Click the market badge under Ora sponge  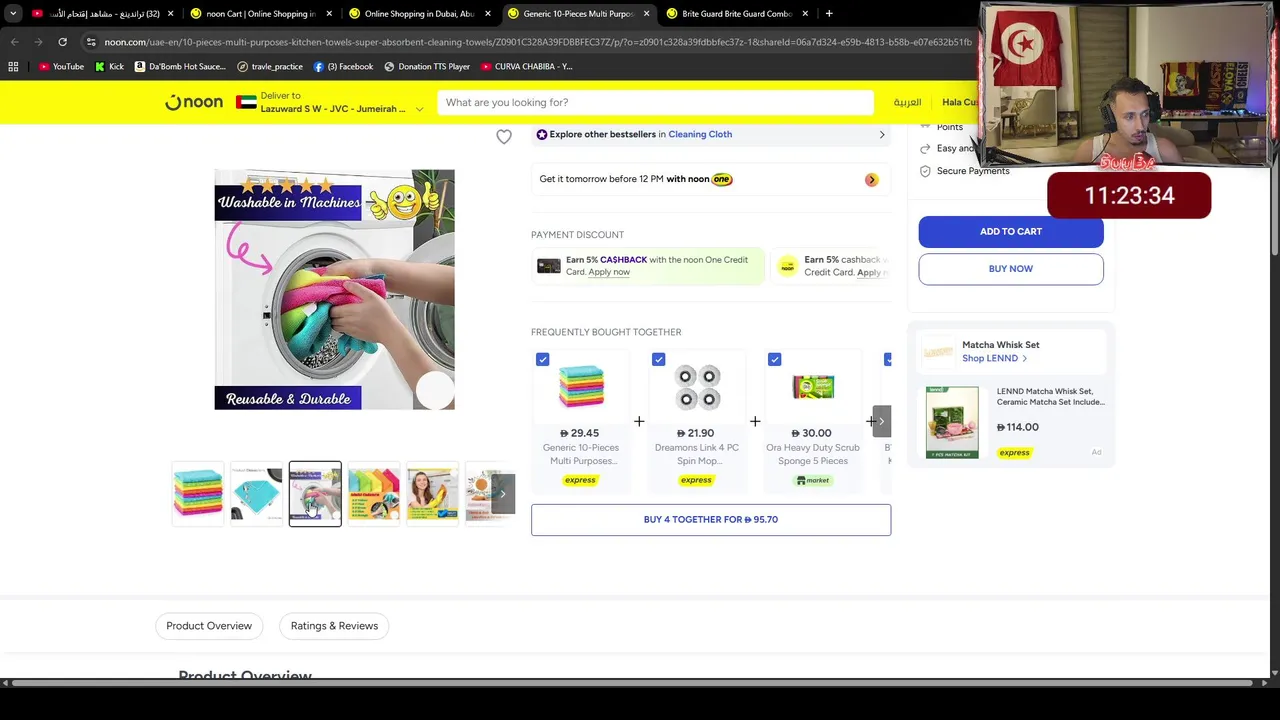pyautogui.click(x=813, y=480)
